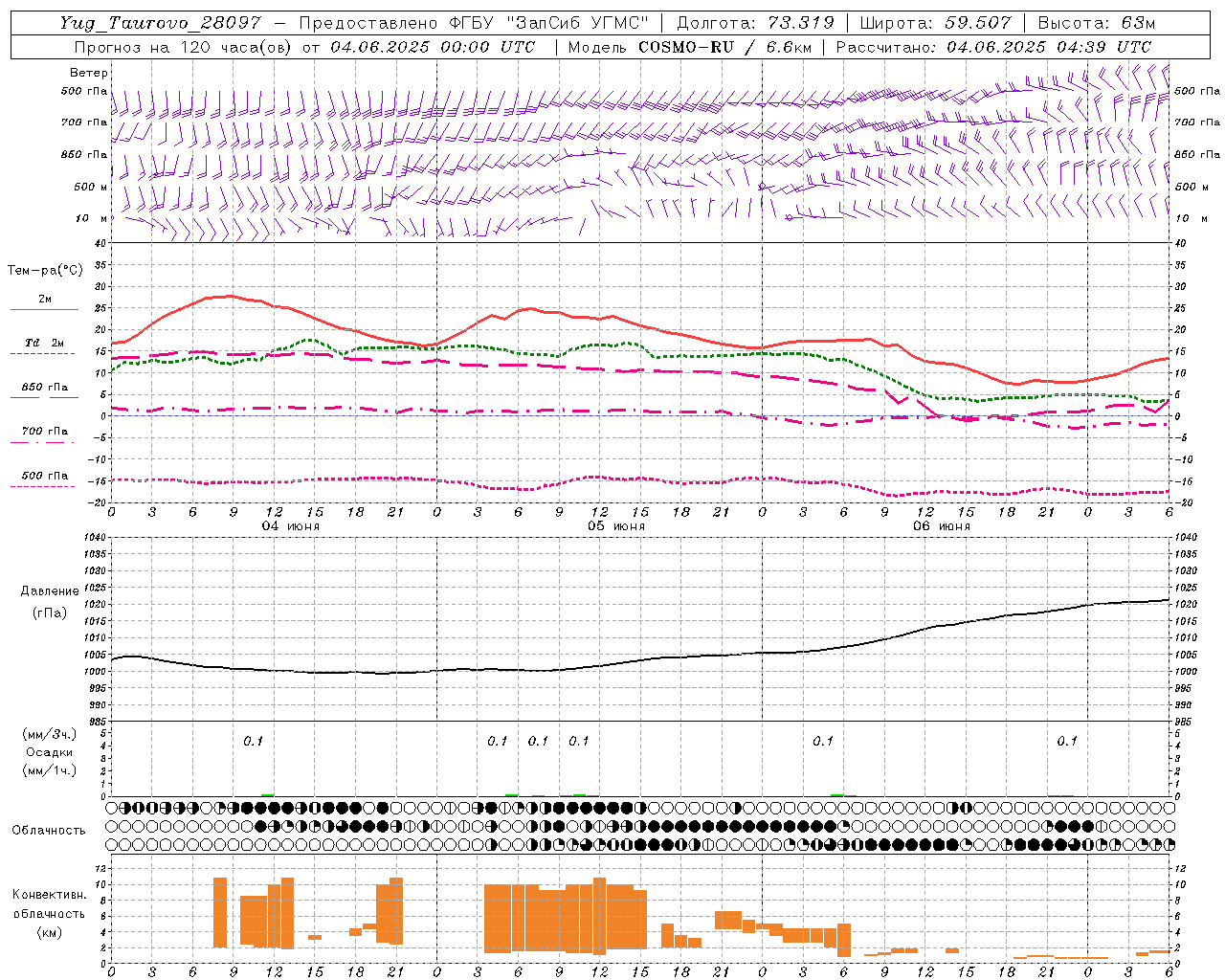Screen dimensions: 1225x980
Task: Click the Долгота: 73.319 value
Action: click(x=755, y=23)
